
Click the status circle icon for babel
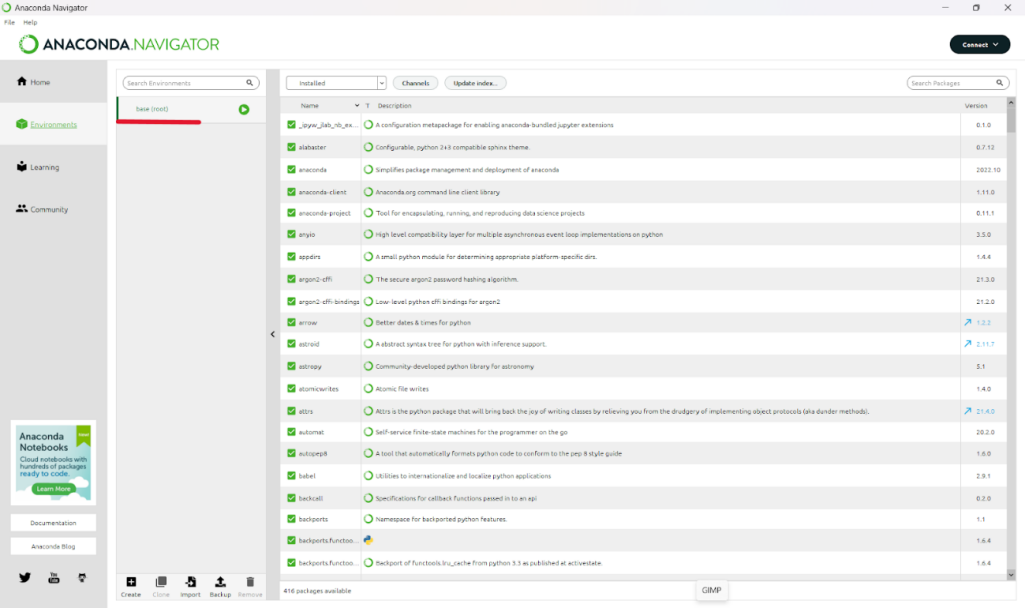tap(369, 476)
